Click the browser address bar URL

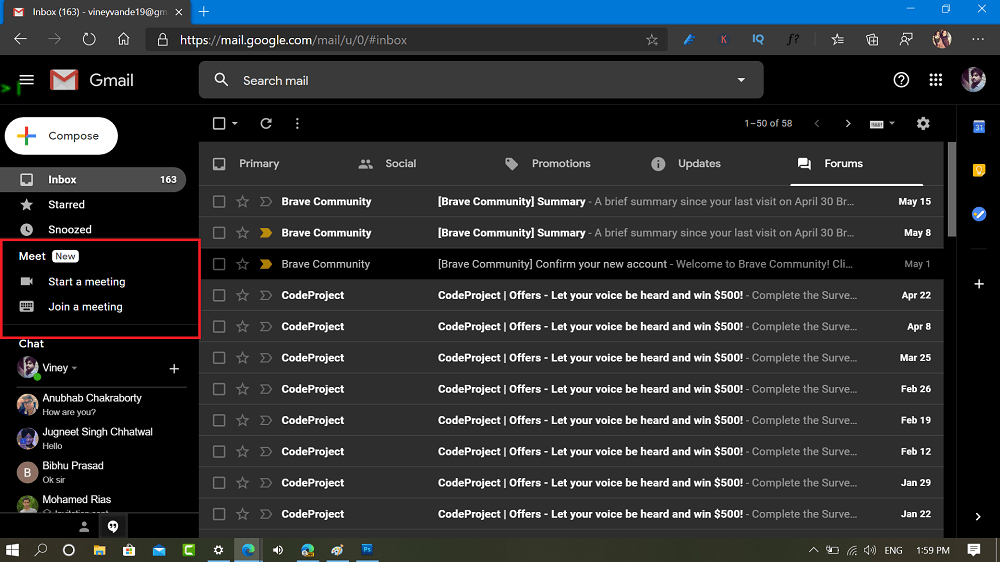pos(293,40)
